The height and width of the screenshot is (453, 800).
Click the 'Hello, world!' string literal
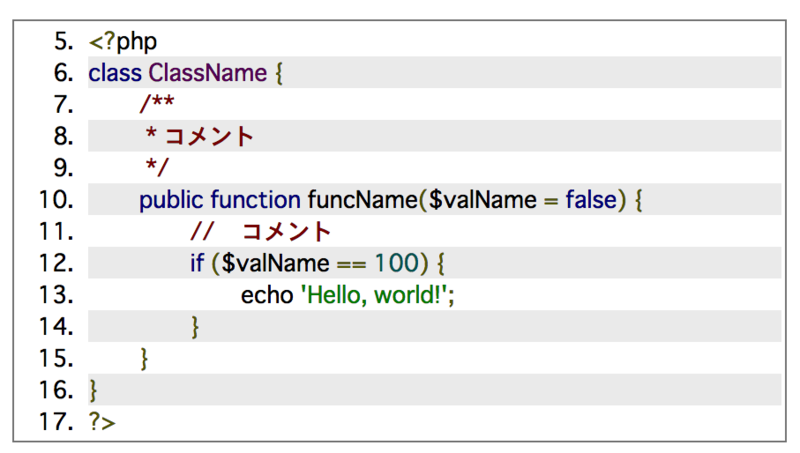(374, 295)
